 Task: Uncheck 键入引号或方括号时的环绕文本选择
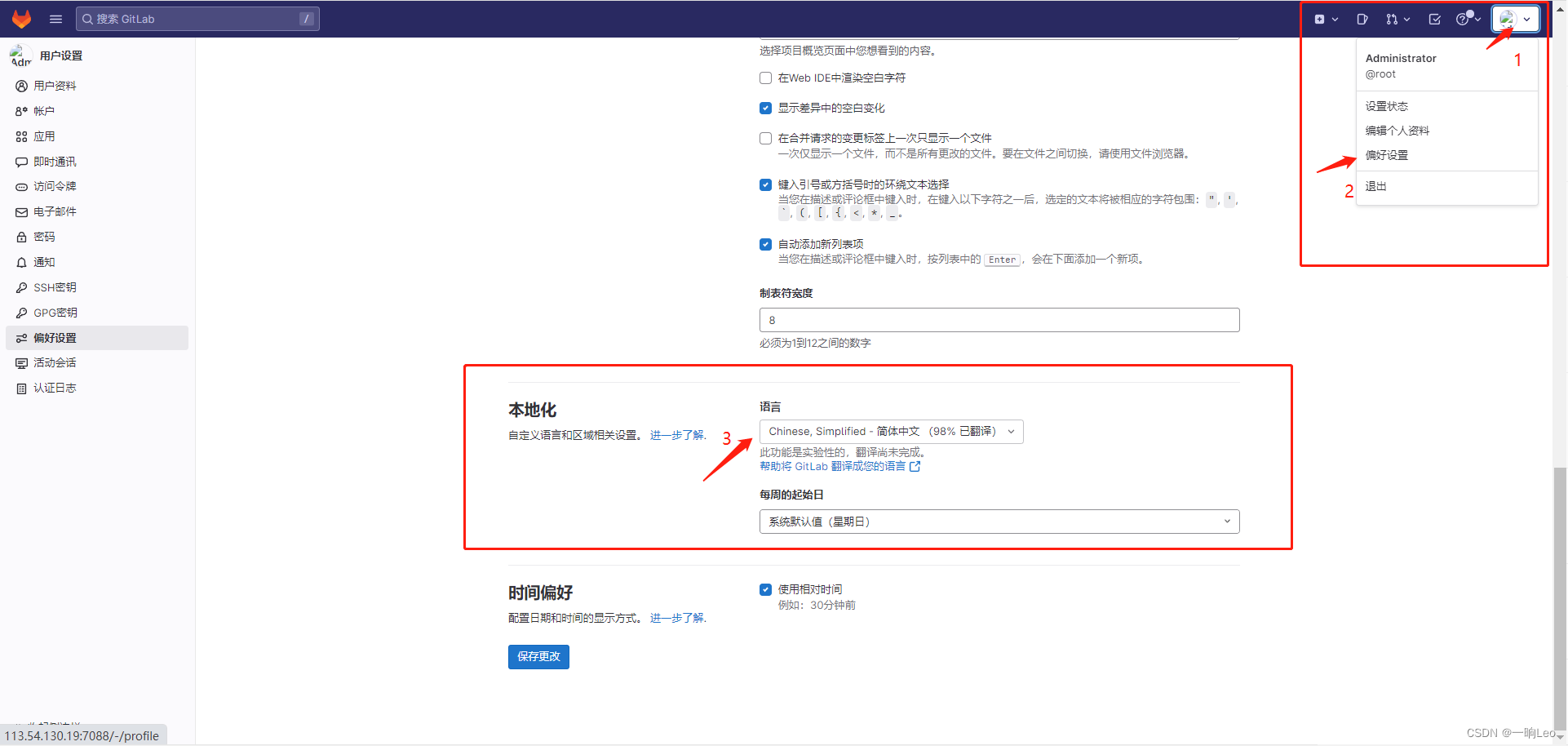765,184
